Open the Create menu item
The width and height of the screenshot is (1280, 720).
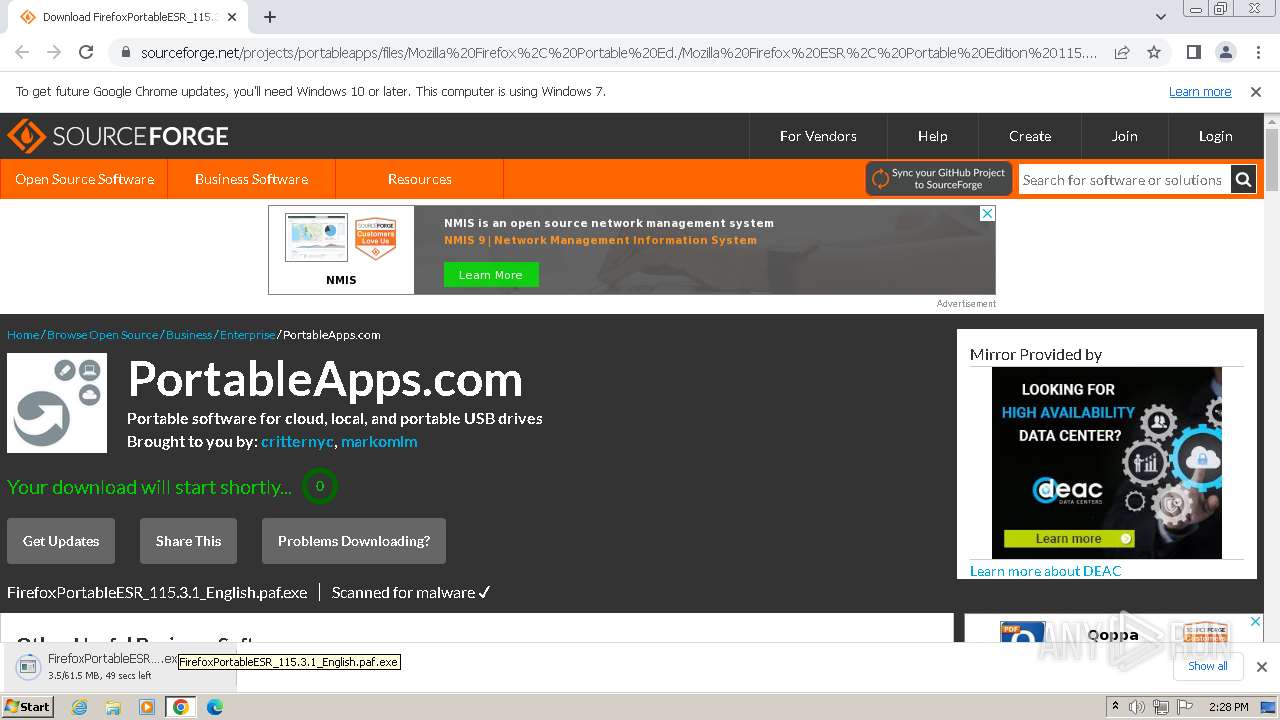pyautogui.click(x=1029, y=136)
